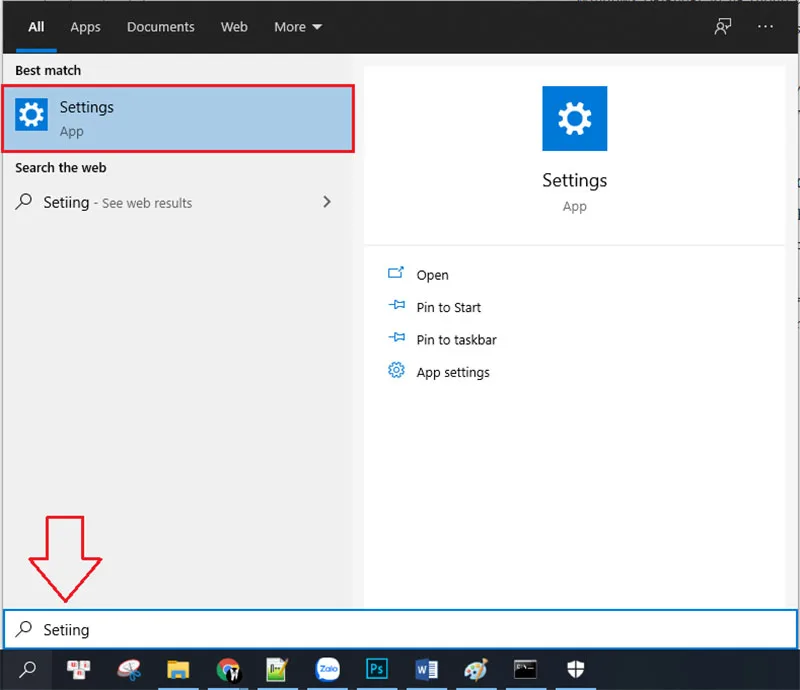This screenshot has height=690, width=800.
Task: Click the taskbar Search button
Action: click(x=27, y=670)
